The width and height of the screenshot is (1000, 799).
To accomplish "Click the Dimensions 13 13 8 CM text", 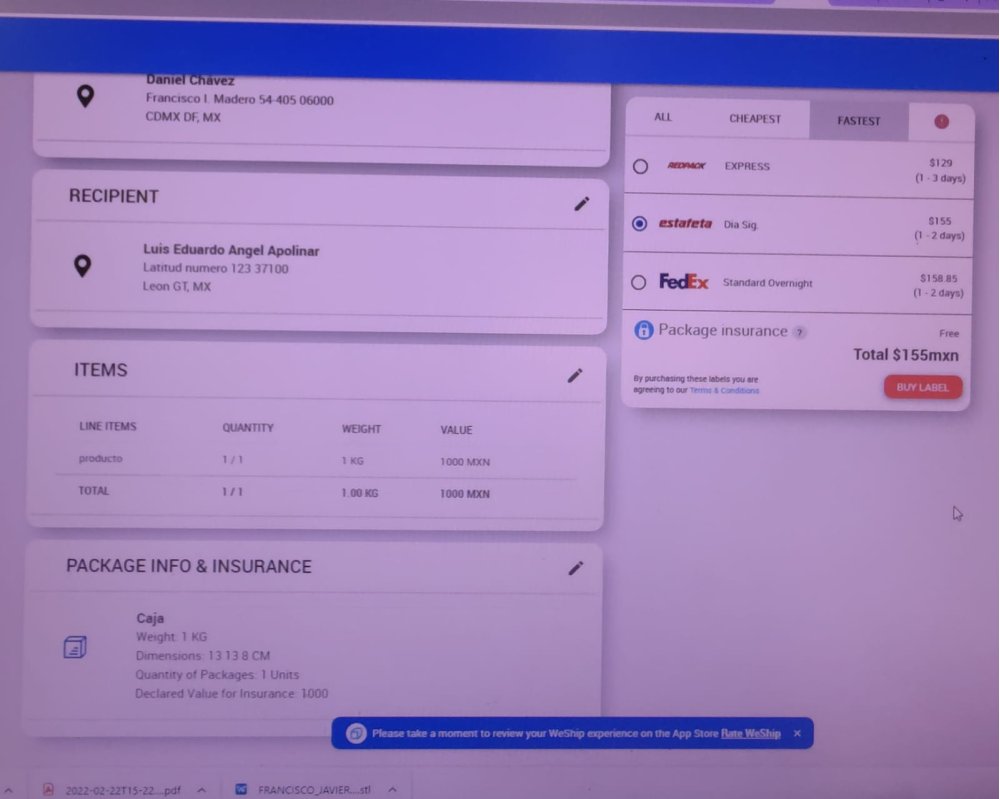I will (x=203, y=656).
